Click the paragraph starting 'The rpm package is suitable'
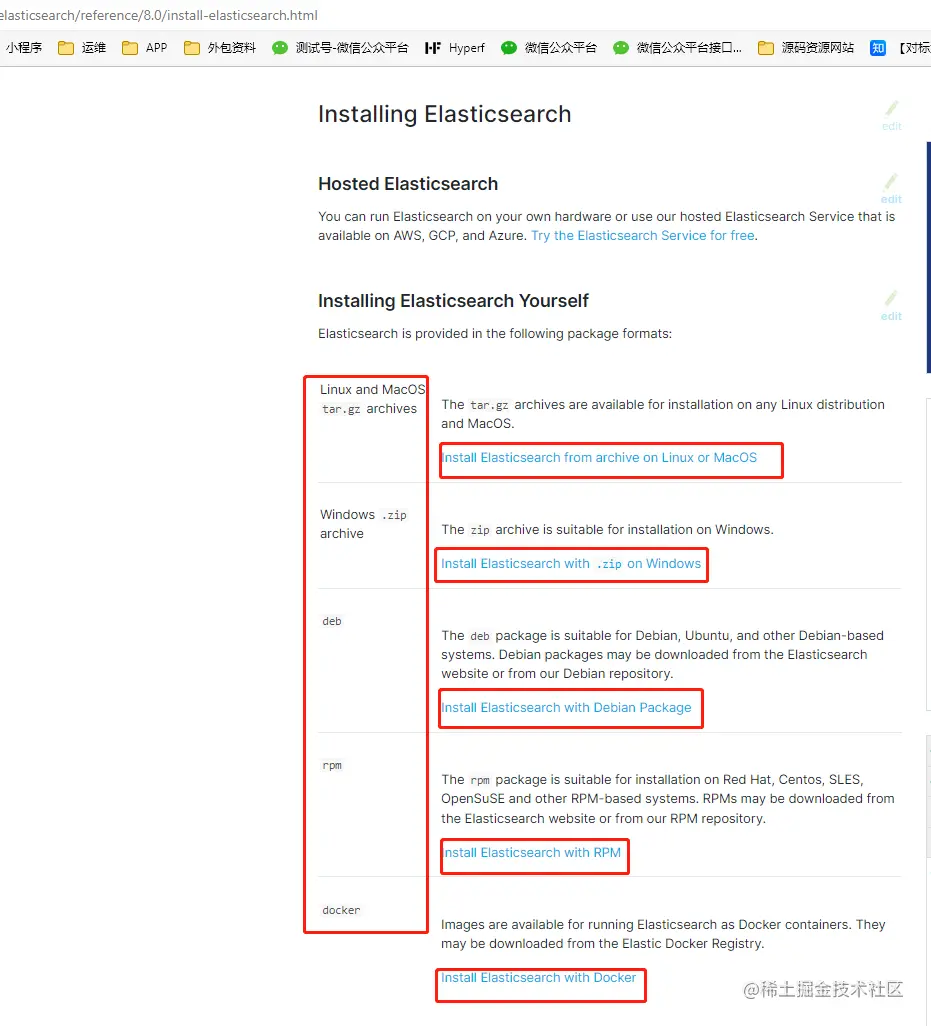The height and width of the screenshot is (1026, 931). (x=667, y=799)
